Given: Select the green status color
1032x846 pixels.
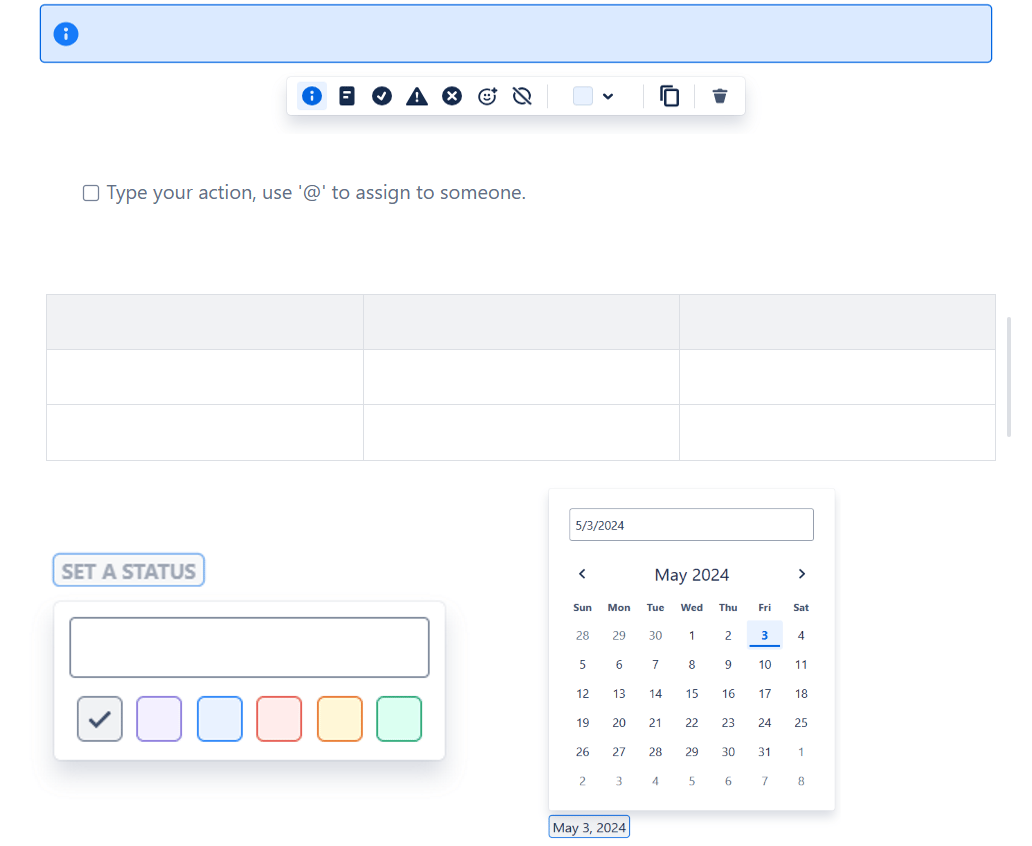Looking at the screenshot, I should pyautogui.click(x=399, y=719).
